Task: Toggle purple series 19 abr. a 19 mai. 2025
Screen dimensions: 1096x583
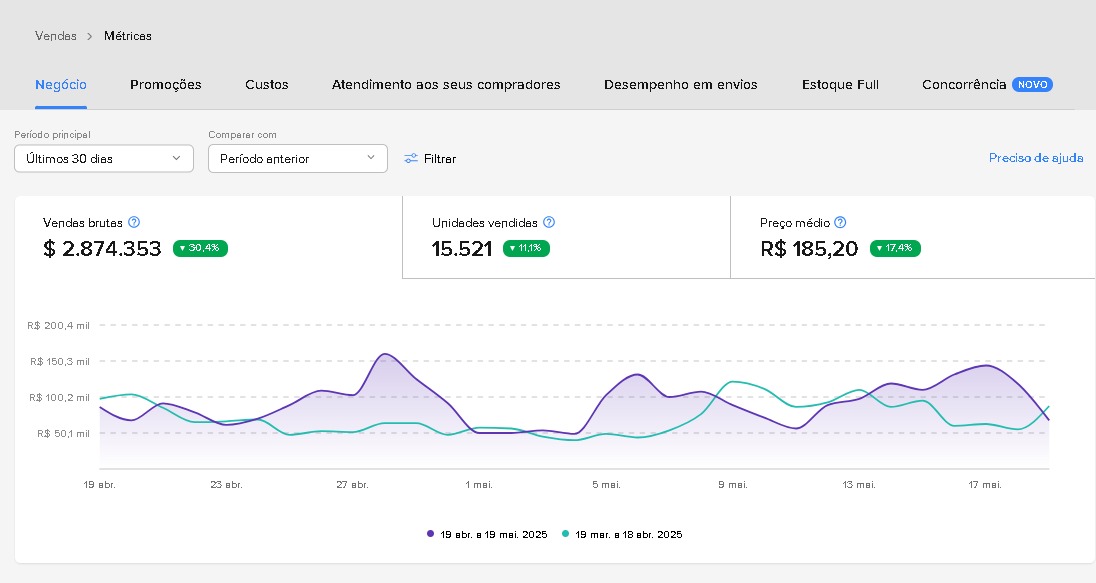Action: tap(487, 535)
